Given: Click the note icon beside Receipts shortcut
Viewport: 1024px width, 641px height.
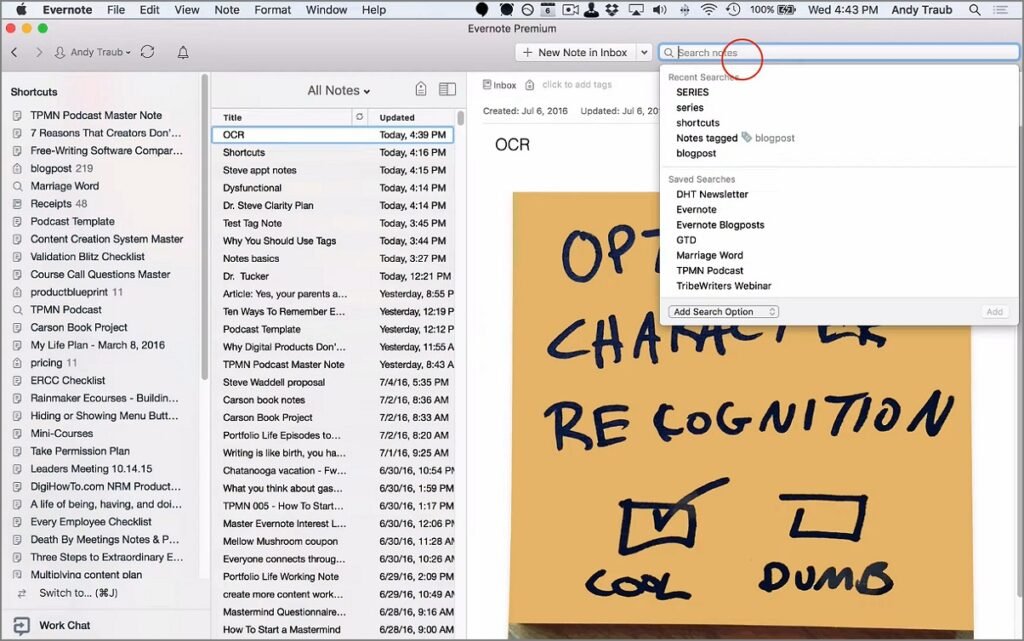Looking at the screenshot, I should pos(17,204).
